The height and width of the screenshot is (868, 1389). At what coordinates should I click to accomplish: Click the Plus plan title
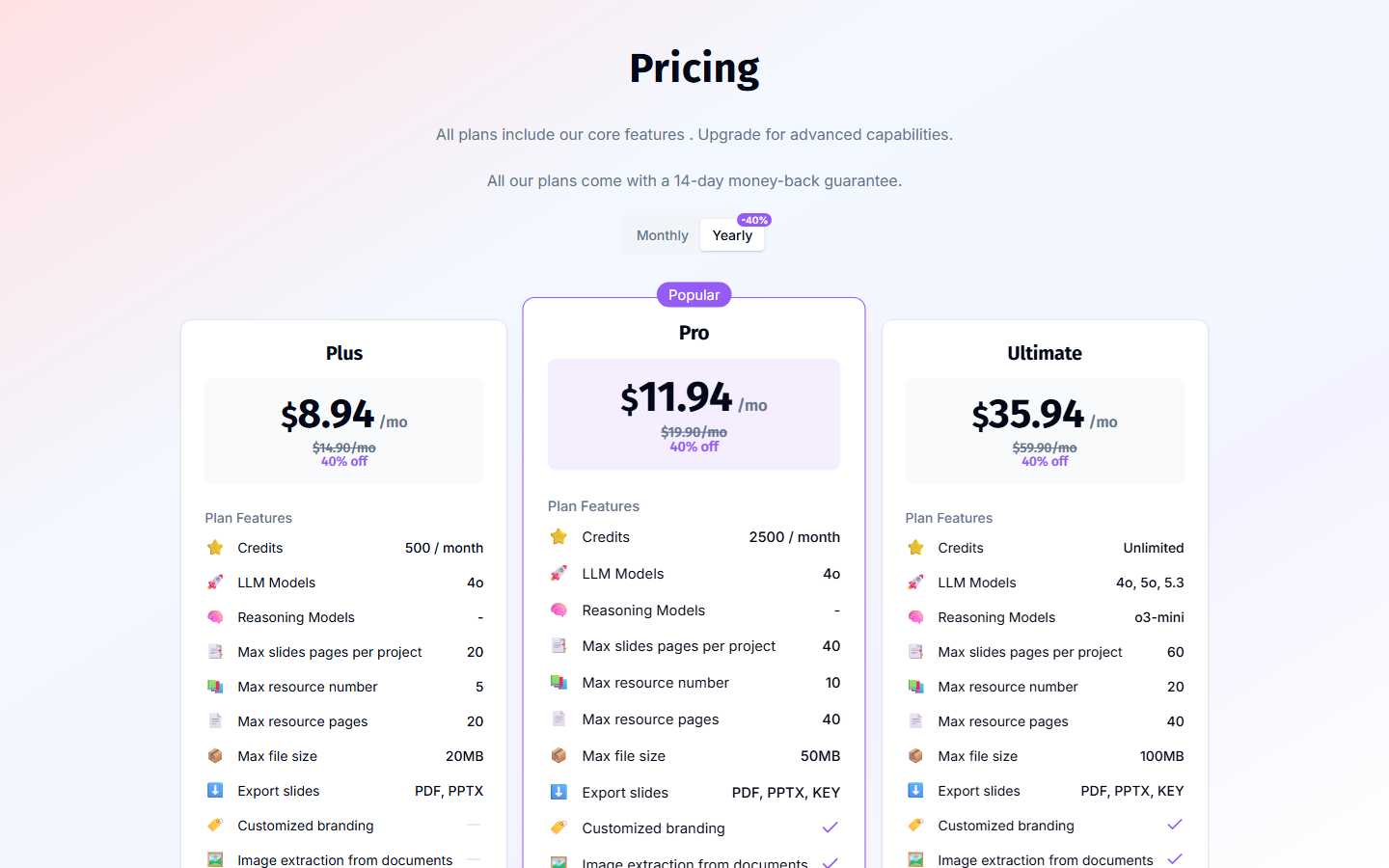click(344, 353)
